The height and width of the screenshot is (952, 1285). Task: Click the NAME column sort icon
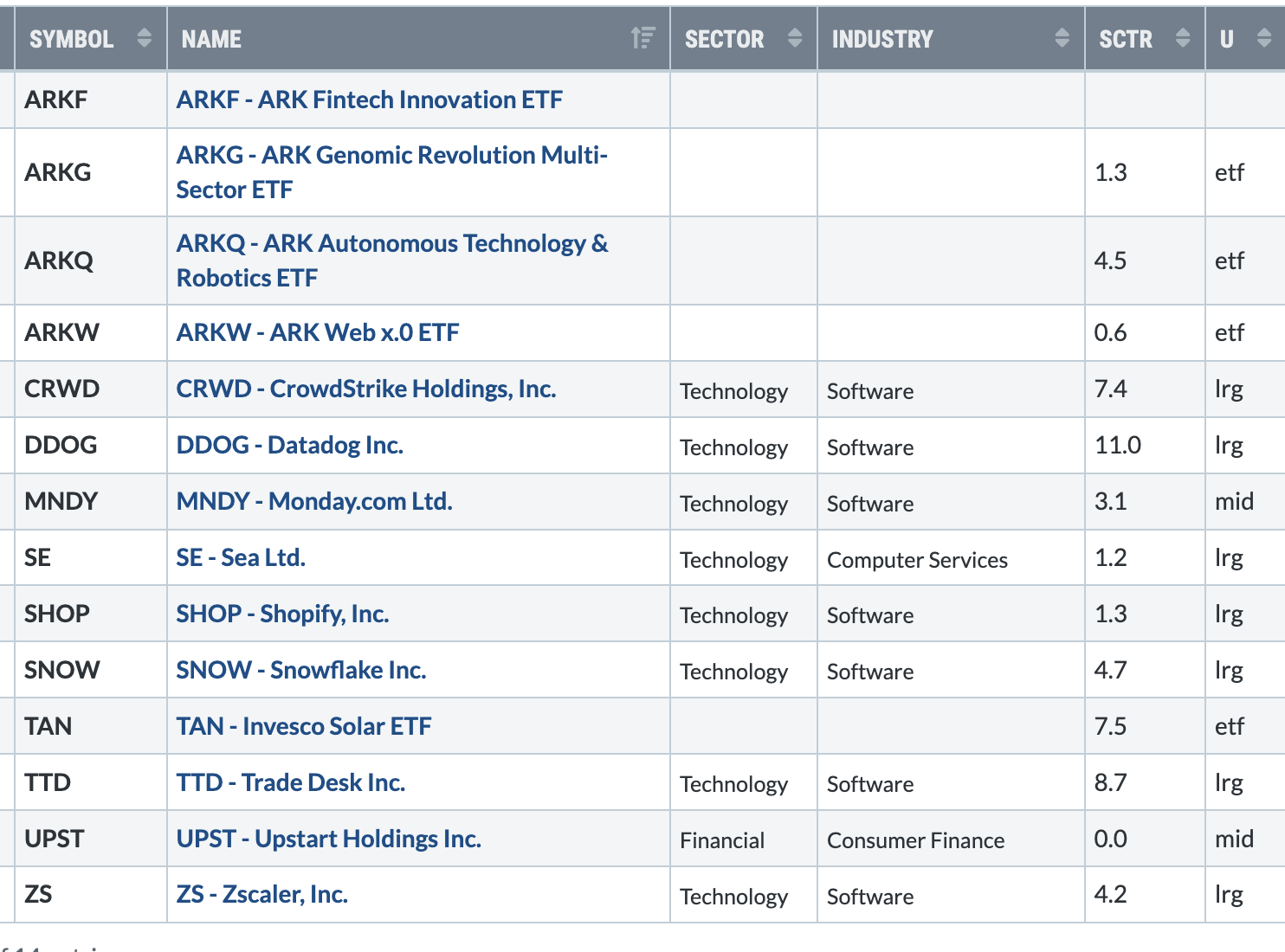coord(642,38)
